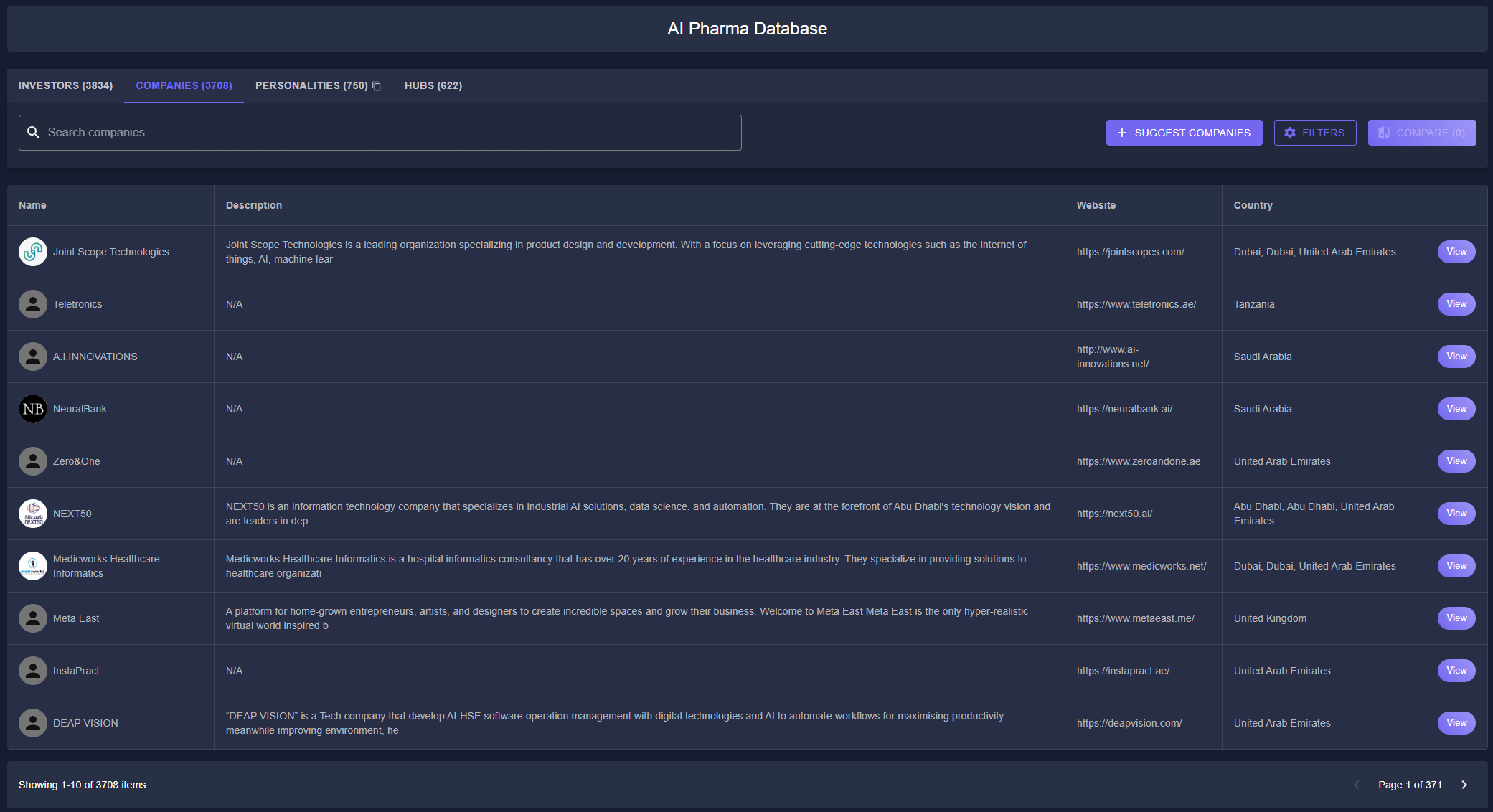Click the Compare (0) button

coord(1421,133)
